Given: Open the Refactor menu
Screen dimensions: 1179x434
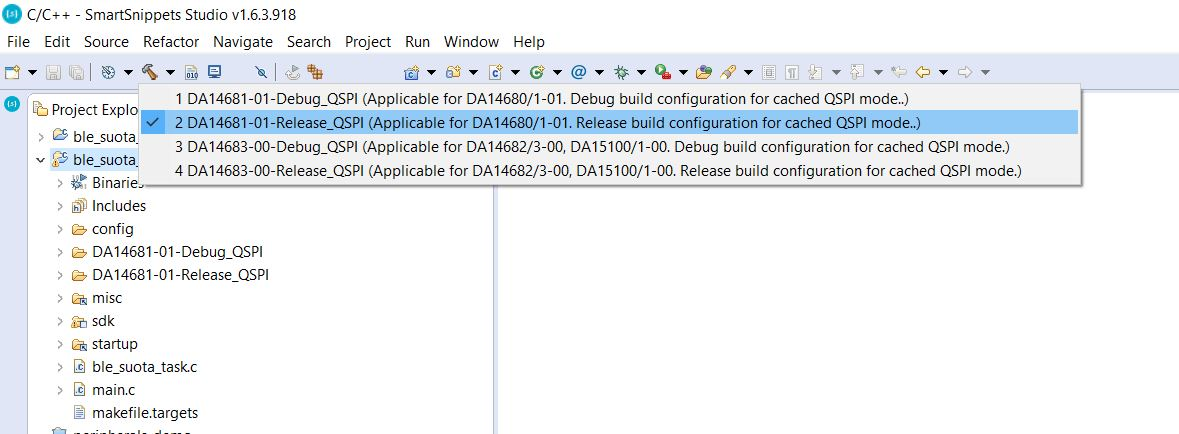Looking at the screenshot, I should [x=171, y=42].
